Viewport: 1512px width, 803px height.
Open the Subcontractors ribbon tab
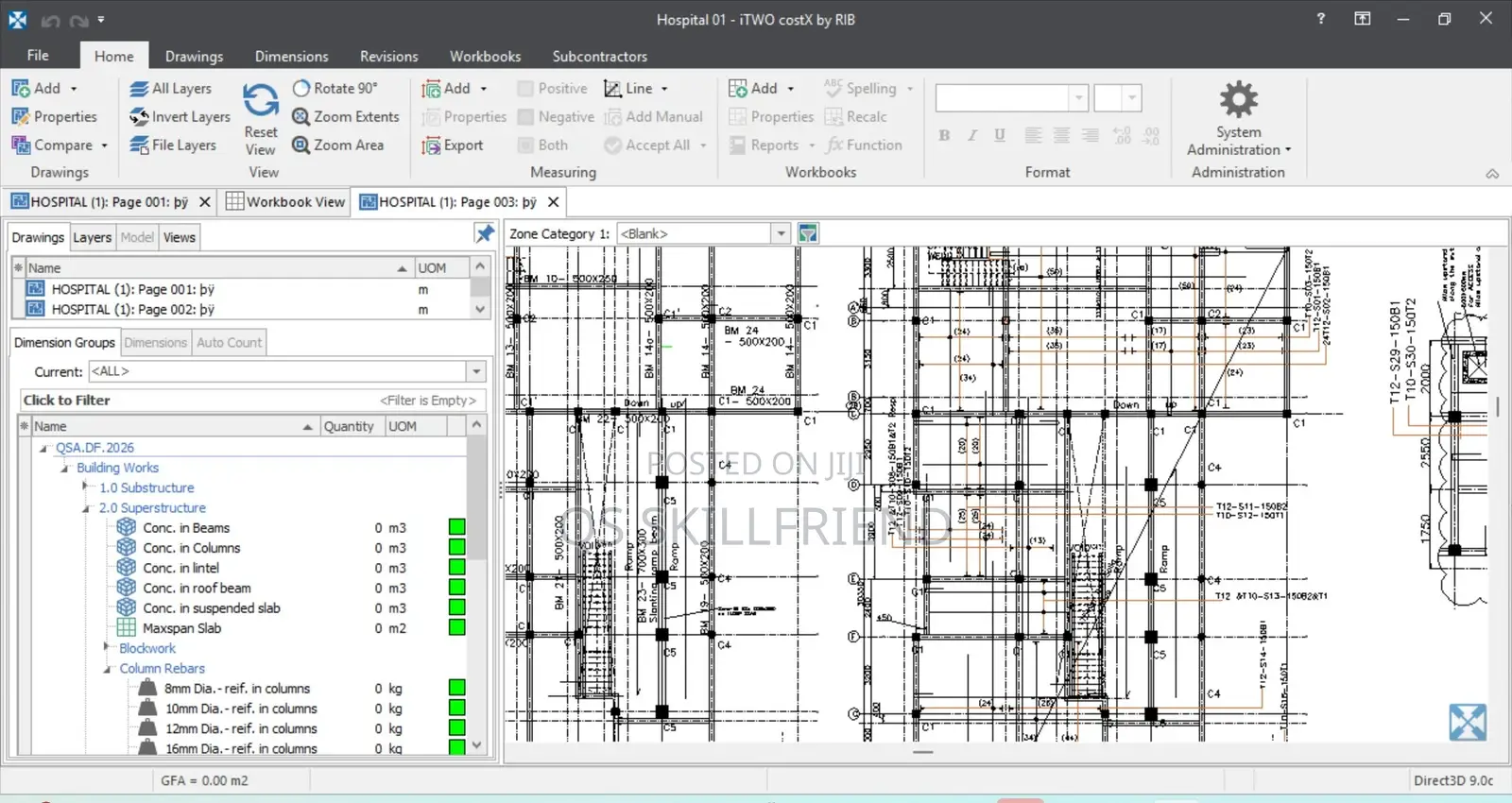(x=600, y=57)
